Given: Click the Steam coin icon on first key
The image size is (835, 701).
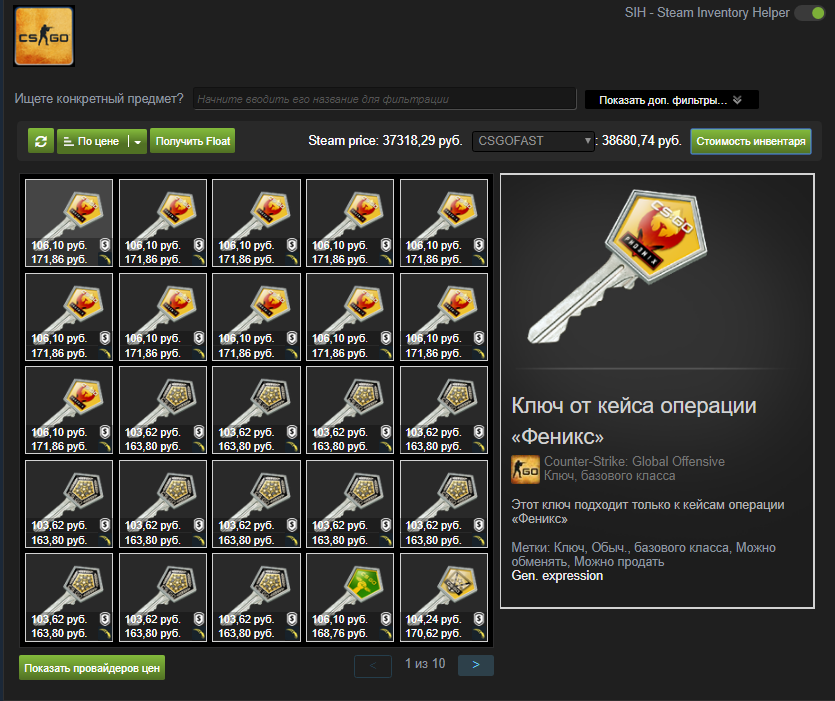Looking at the screenshot, I should tap(105, 245).
